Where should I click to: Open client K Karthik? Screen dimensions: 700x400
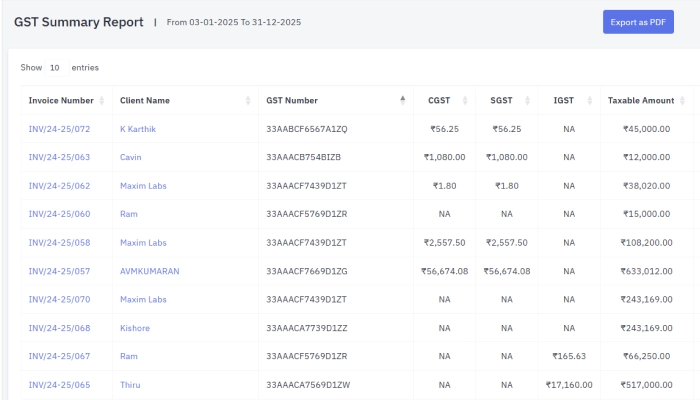click(138, 129)
